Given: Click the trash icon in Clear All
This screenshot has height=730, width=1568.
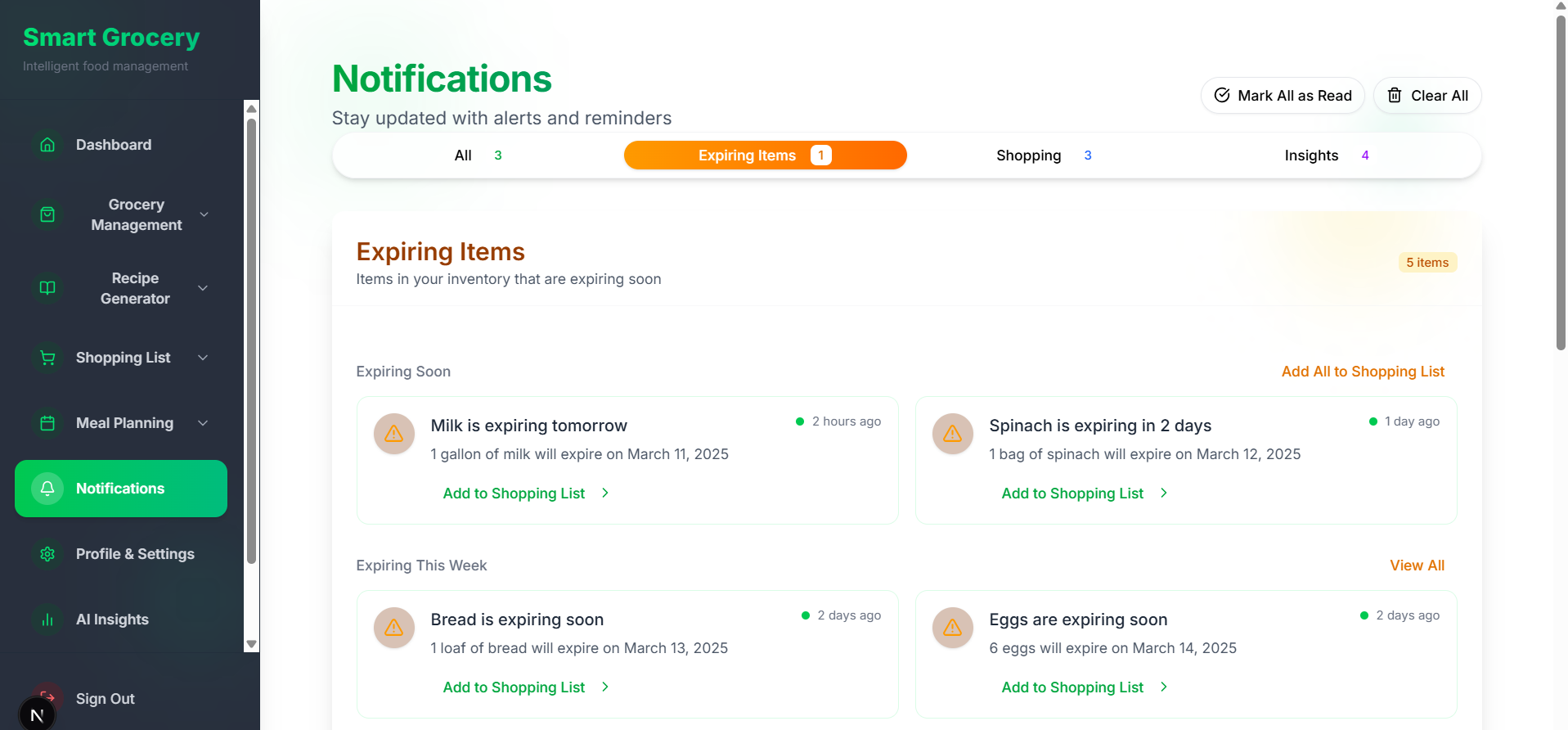Looking at the screenshot, I should [x=1395, y=95].
